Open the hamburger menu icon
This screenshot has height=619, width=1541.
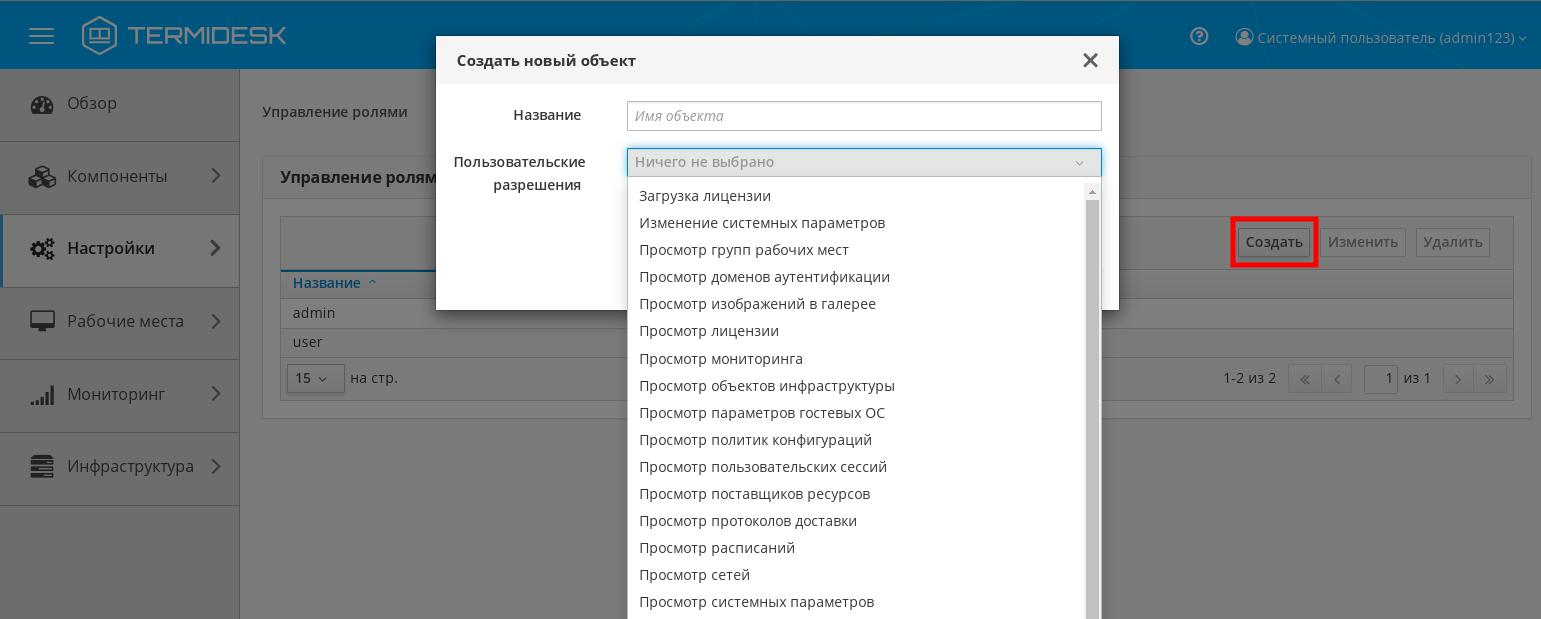coord(41,37)
